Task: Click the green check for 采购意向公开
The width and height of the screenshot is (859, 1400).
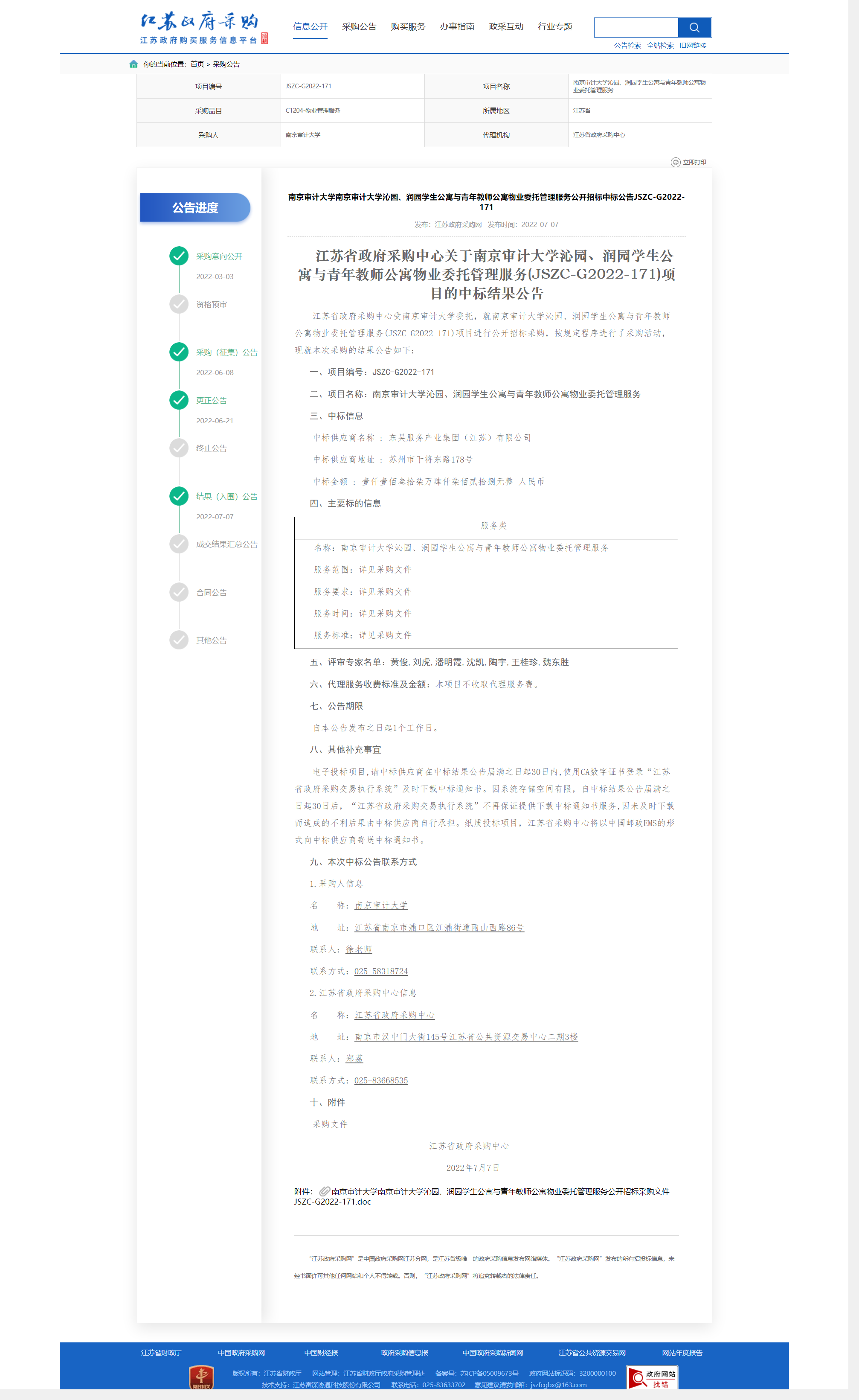Action: tap(179, 256)
